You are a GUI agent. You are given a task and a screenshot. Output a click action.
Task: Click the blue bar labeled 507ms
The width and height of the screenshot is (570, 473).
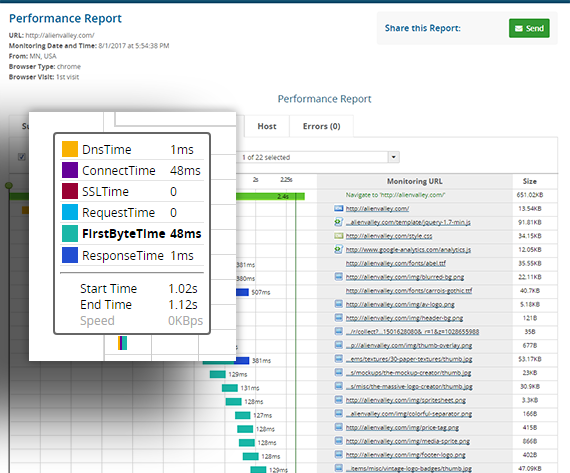coord(242,292)
